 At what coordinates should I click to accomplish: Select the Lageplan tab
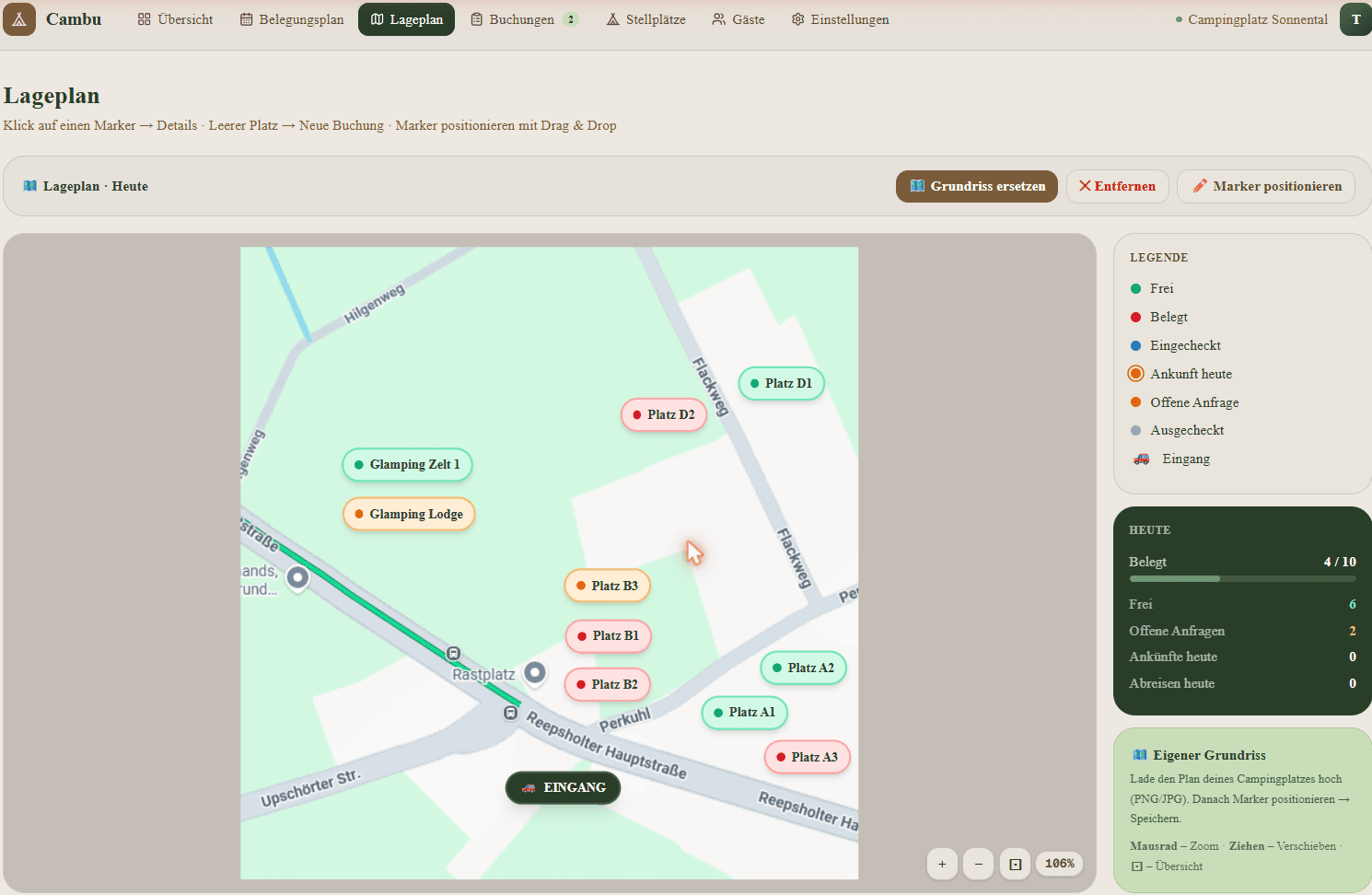tap(406, 19)
